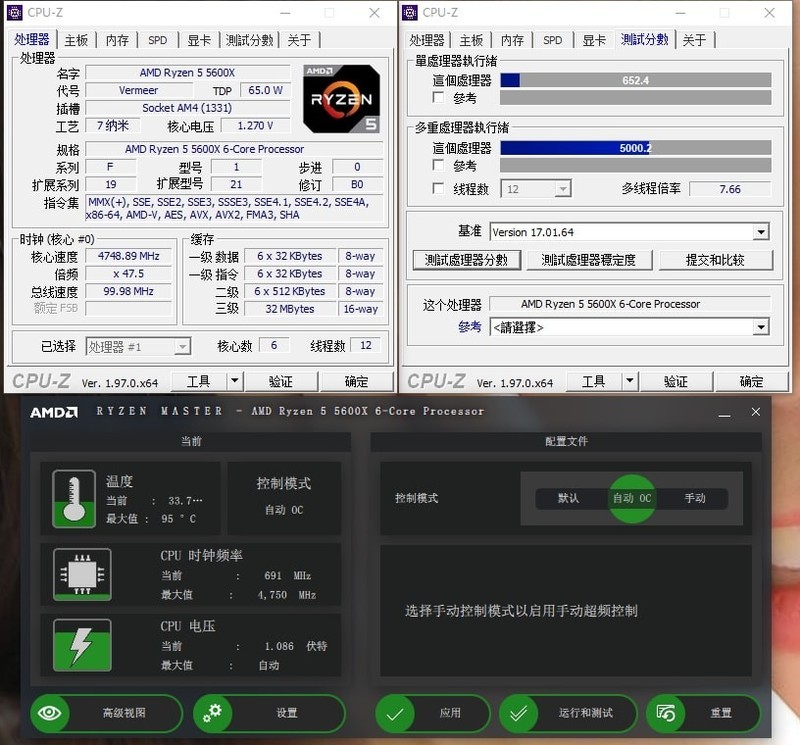Viewport: 800px width, 745px height.
Task: Open 高级视图 via the eye icon
Action: pyautogui.click(x=50, y=713)
